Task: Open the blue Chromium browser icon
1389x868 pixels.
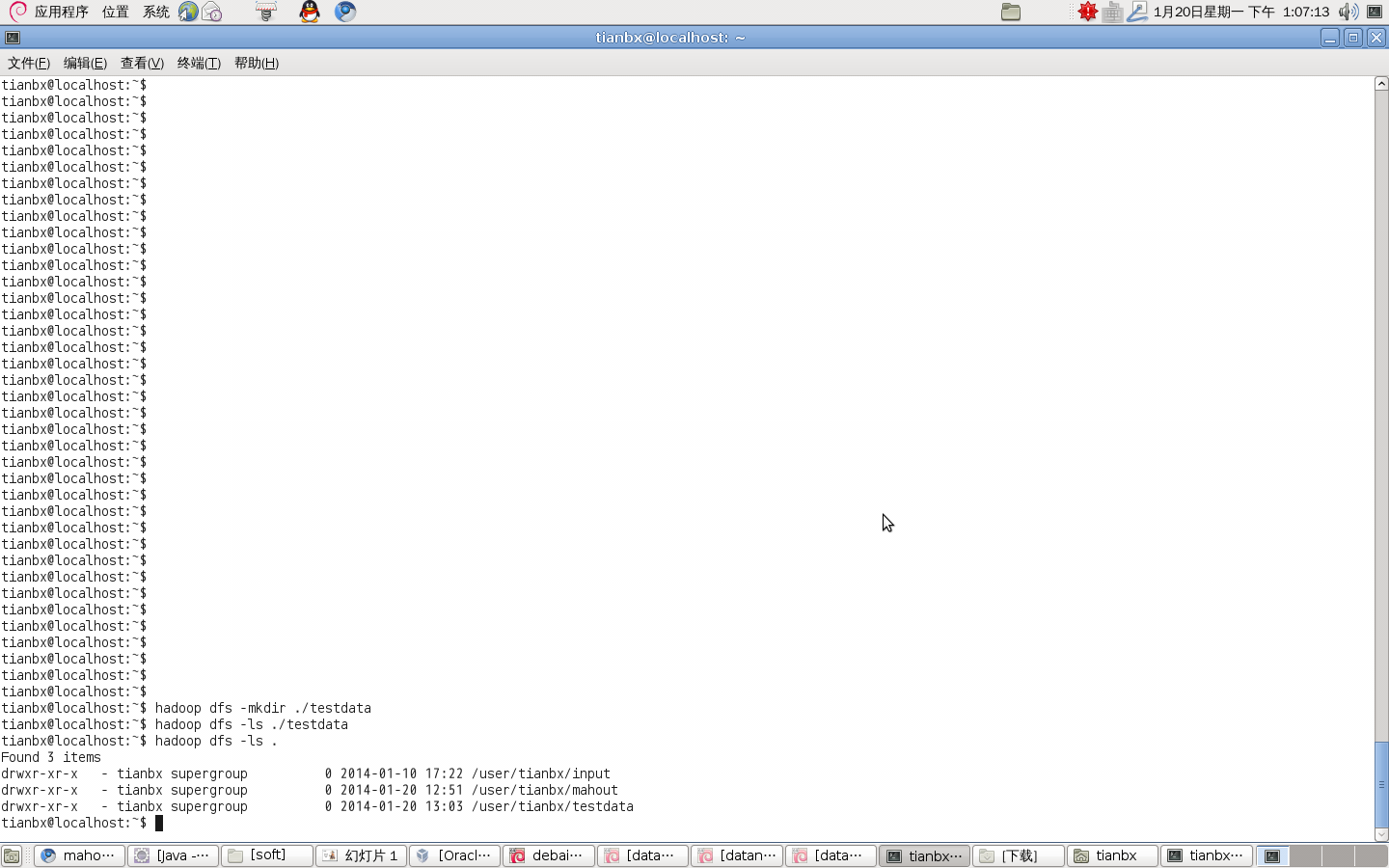Action: (x=345, y=12)
